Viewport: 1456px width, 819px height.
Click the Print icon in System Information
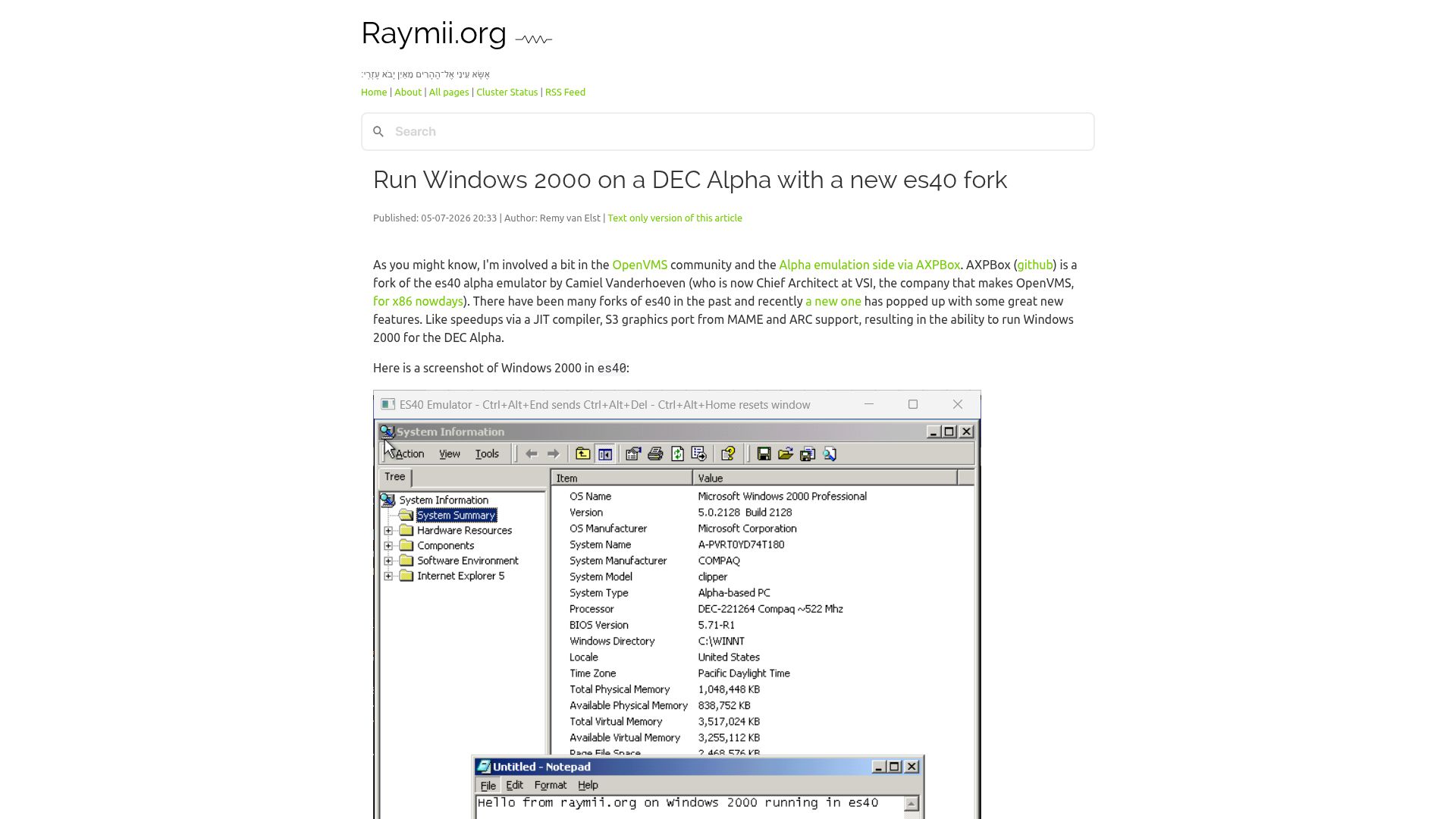pos(655,454)
